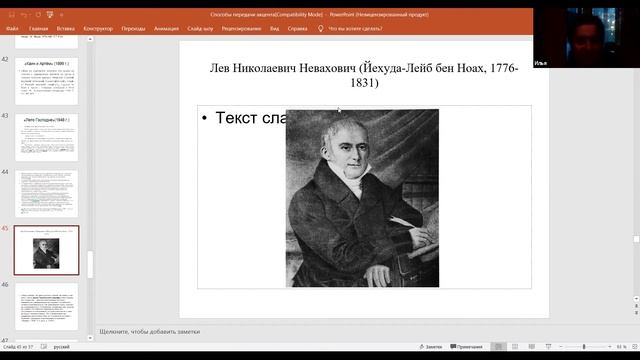Select the portrait image on the slide
640x360 pixels.
click(362, 198)
